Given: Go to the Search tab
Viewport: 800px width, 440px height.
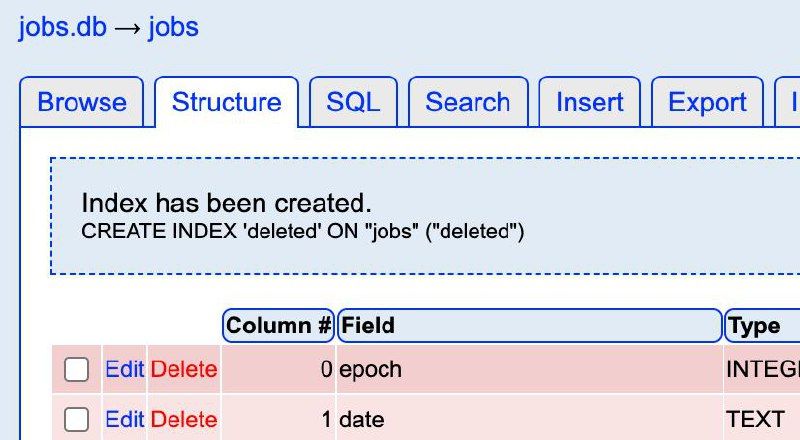Looking at the screenshot, I should click(467, 102).
